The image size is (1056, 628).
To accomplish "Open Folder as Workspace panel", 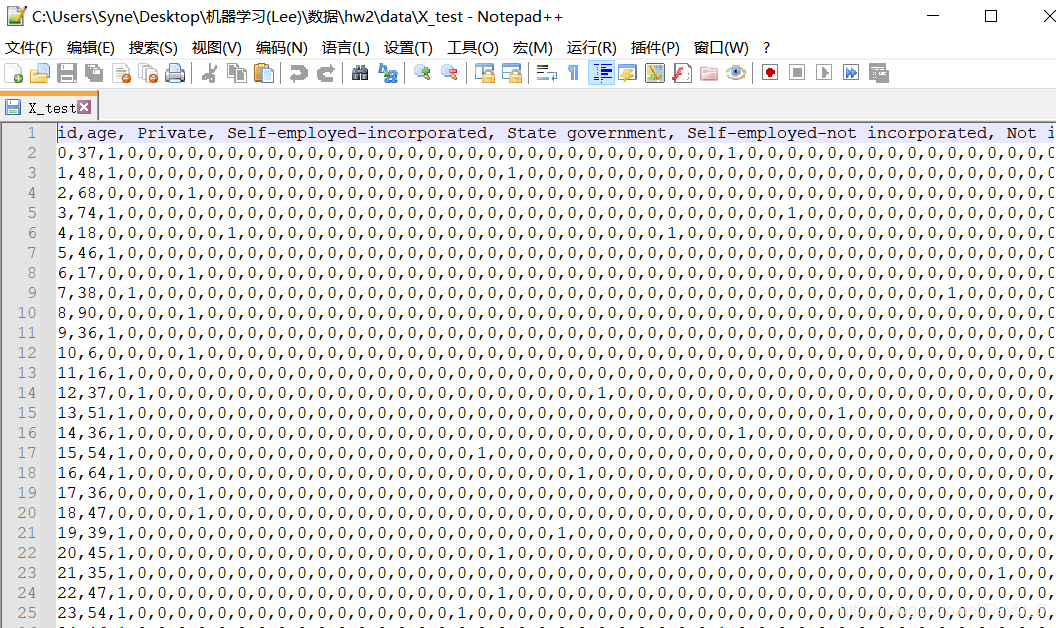I will pos(708,73).
